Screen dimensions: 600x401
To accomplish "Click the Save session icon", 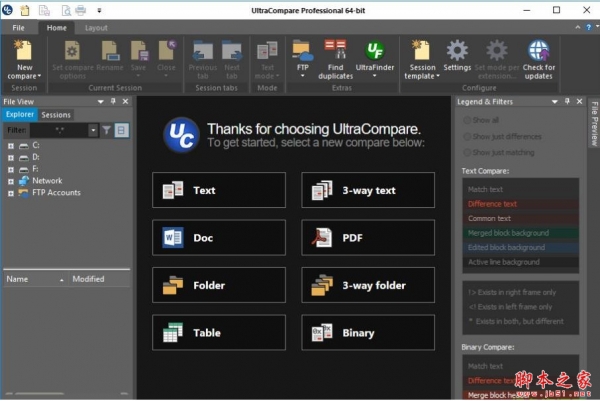I will click(139, 51).
